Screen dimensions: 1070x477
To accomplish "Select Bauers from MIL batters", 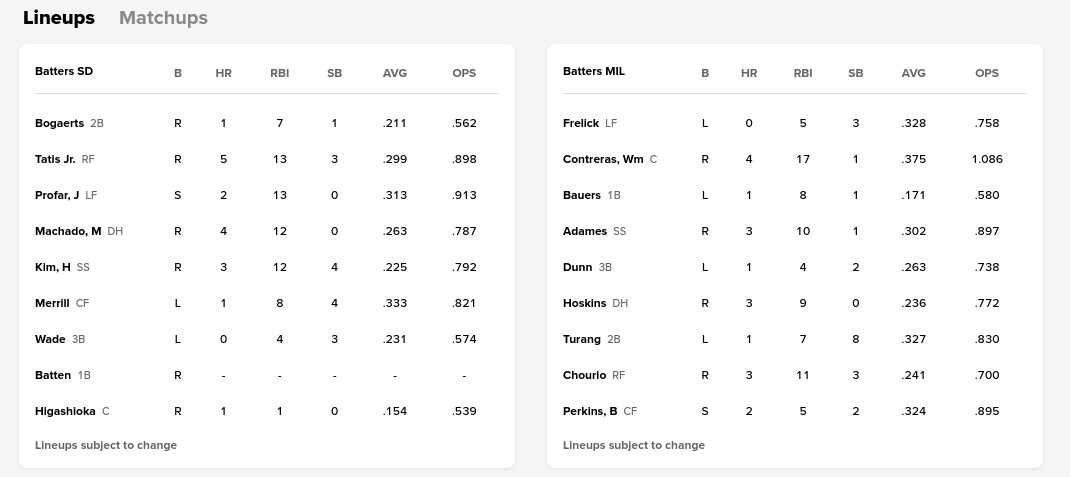I will pos(582,195).
